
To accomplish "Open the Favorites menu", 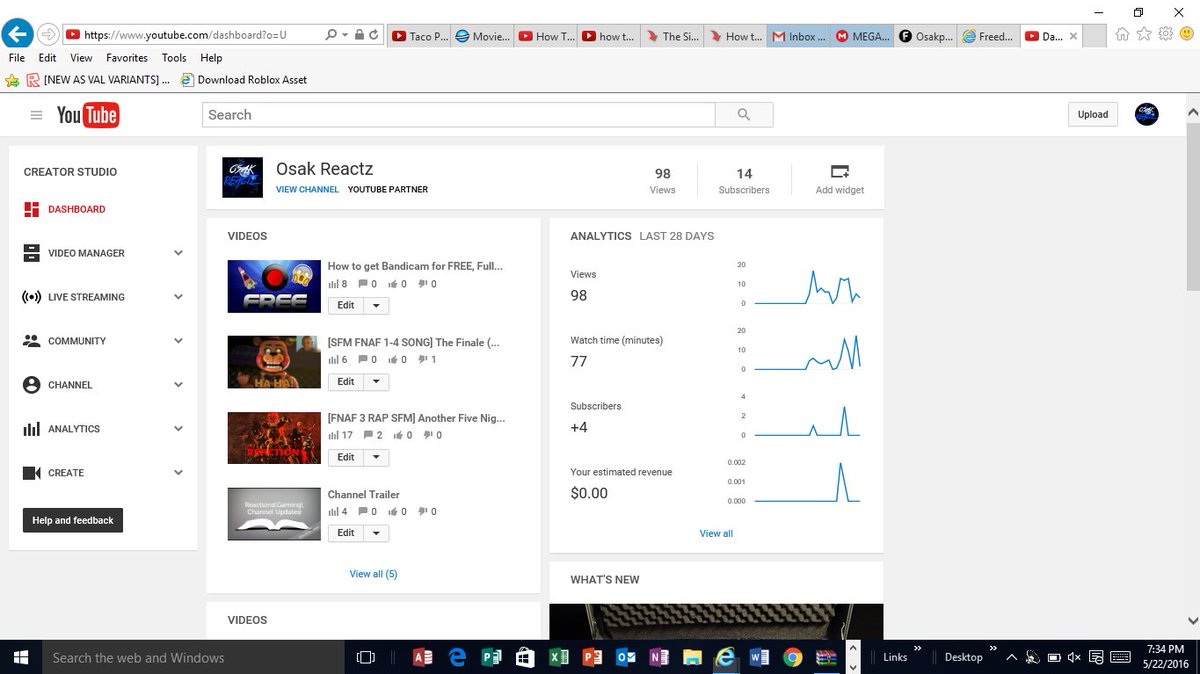I will tap(127, 58).
